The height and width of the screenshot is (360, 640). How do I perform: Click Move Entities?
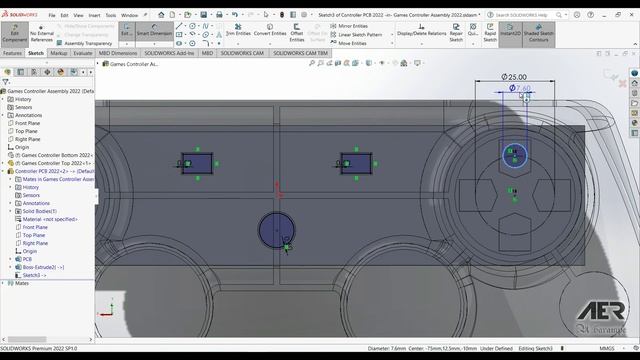(x=348, y=43)
